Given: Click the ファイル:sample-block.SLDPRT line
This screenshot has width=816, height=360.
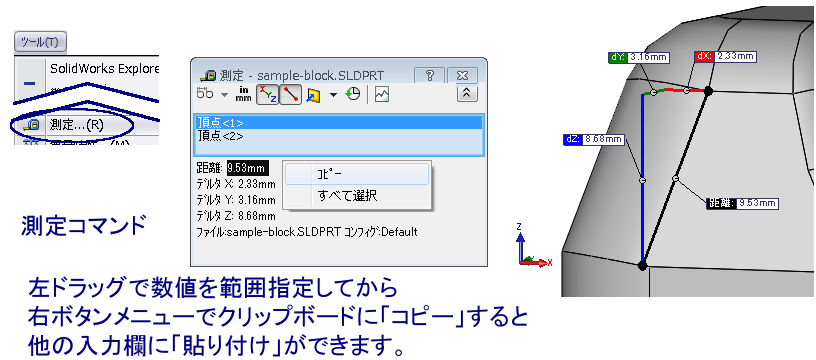Looking at the screenshot, I should pos(307,232).
